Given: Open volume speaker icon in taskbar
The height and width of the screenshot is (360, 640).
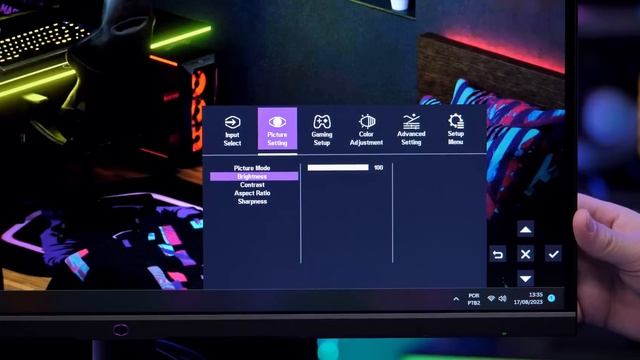Looking at the screenshot, I should tap(502, 299).
